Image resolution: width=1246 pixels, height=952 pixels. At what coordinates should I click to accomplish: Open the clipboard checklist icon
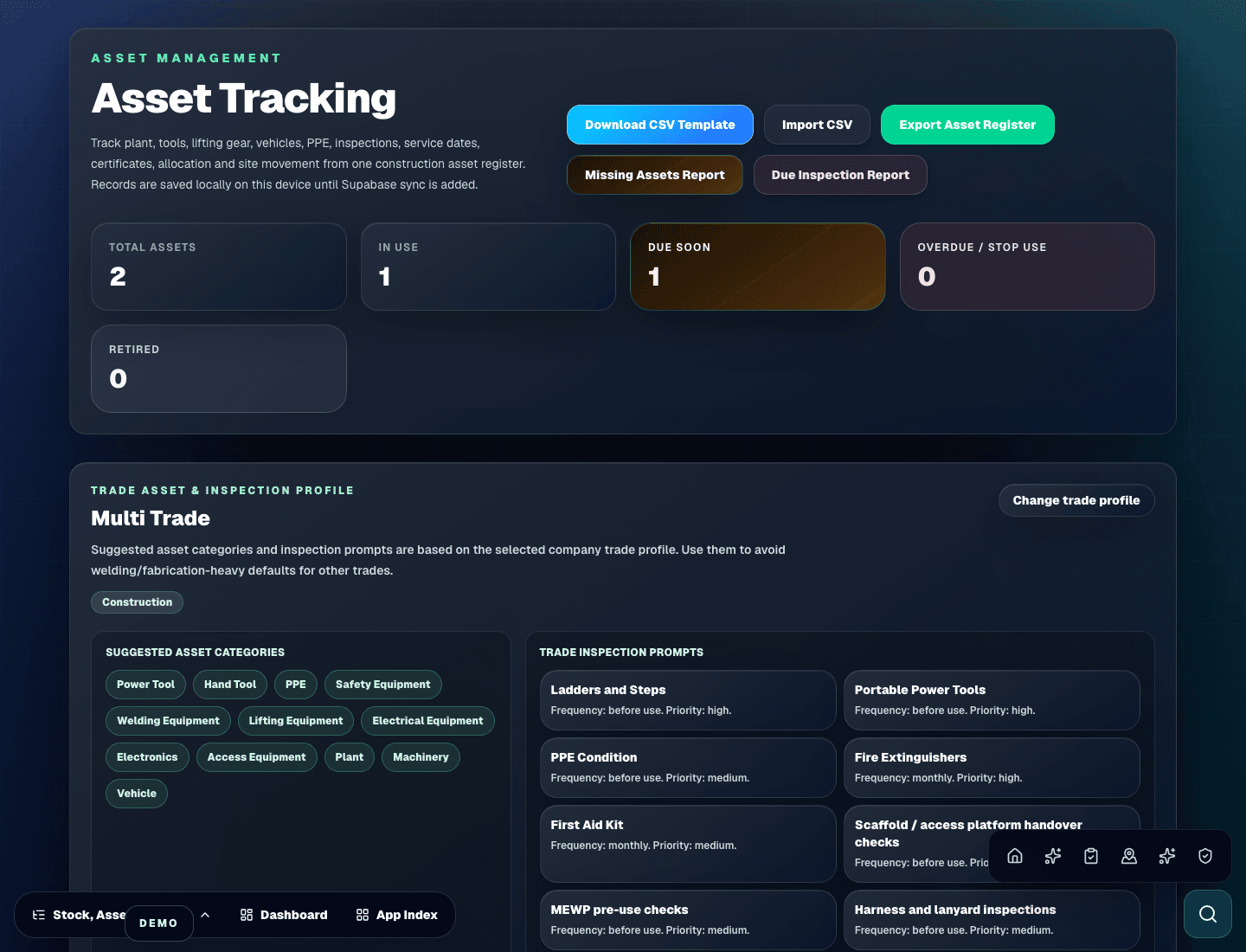[x=1091, y=856]
